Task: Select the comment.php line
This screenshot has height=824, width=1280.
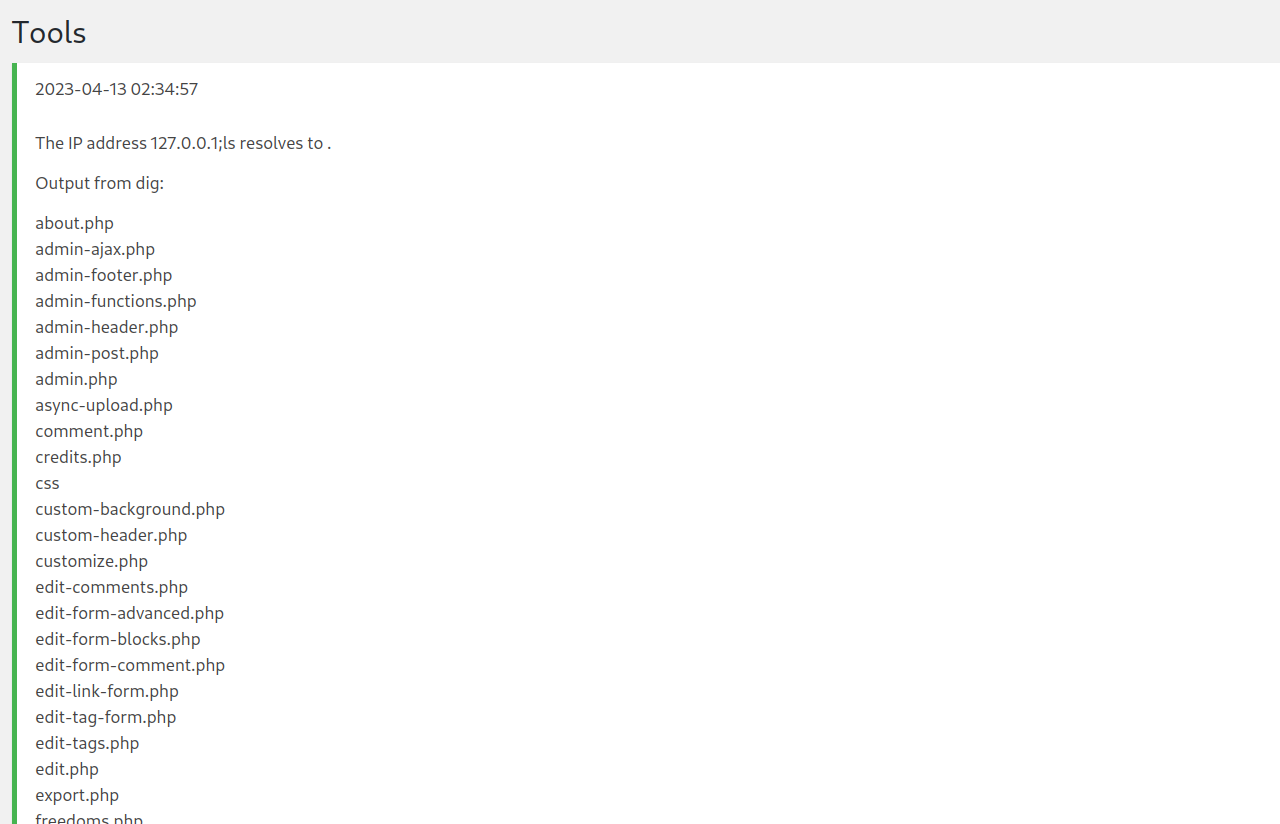Action: click(x=89, y=431)
